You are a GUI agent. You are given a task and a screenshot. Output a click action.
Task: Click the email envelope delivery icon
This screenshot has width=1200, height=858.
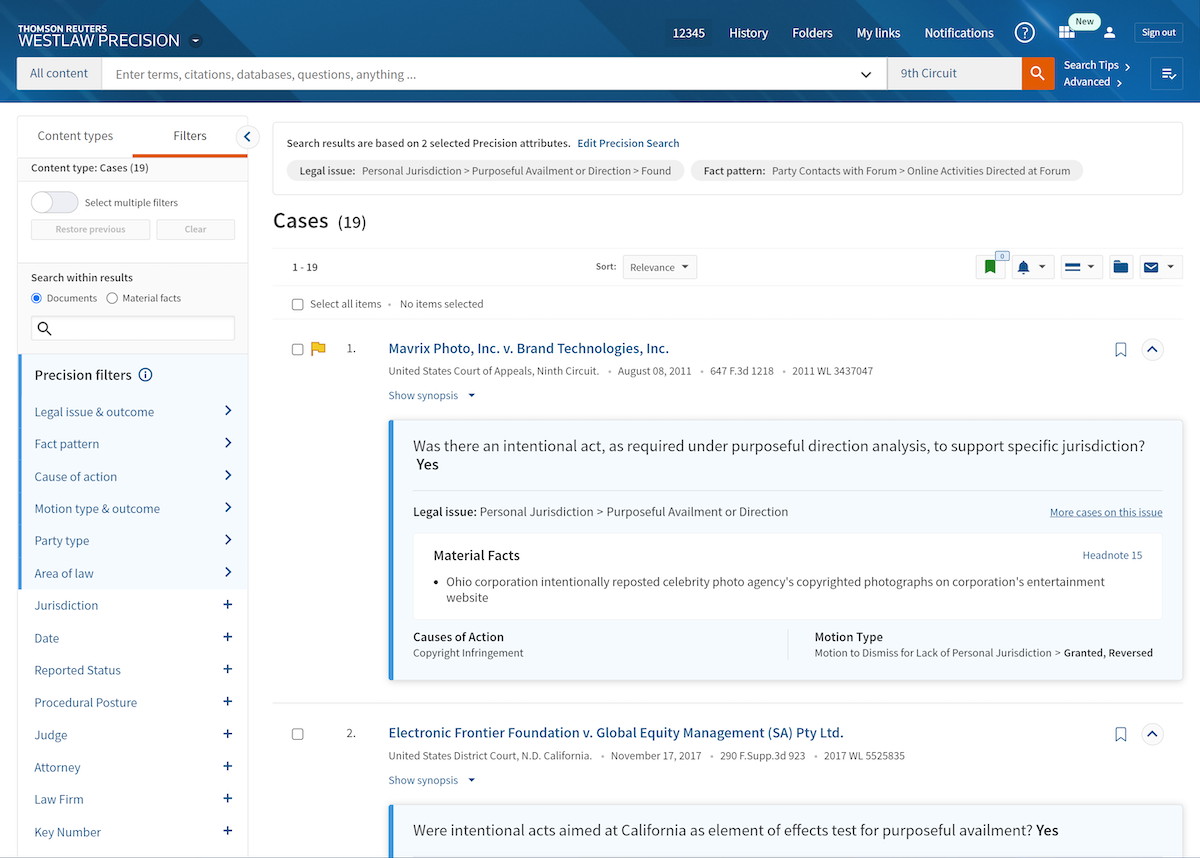pos(1161,267)
